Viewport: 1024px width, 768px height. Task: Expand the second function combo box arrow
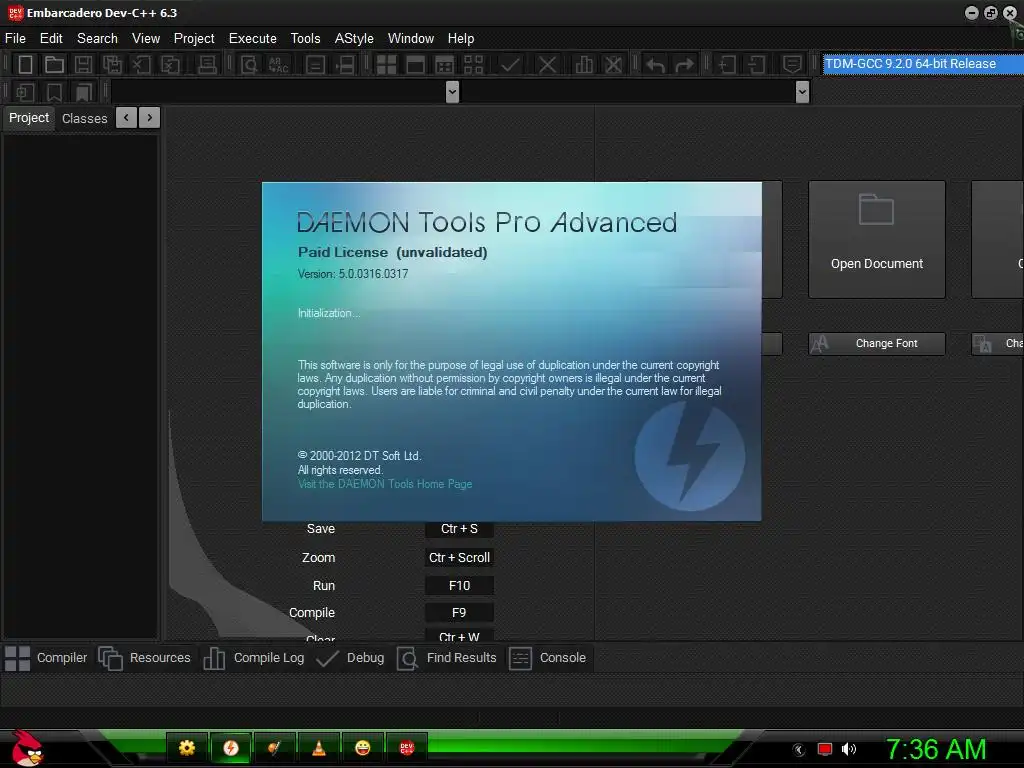click(803, 92)
